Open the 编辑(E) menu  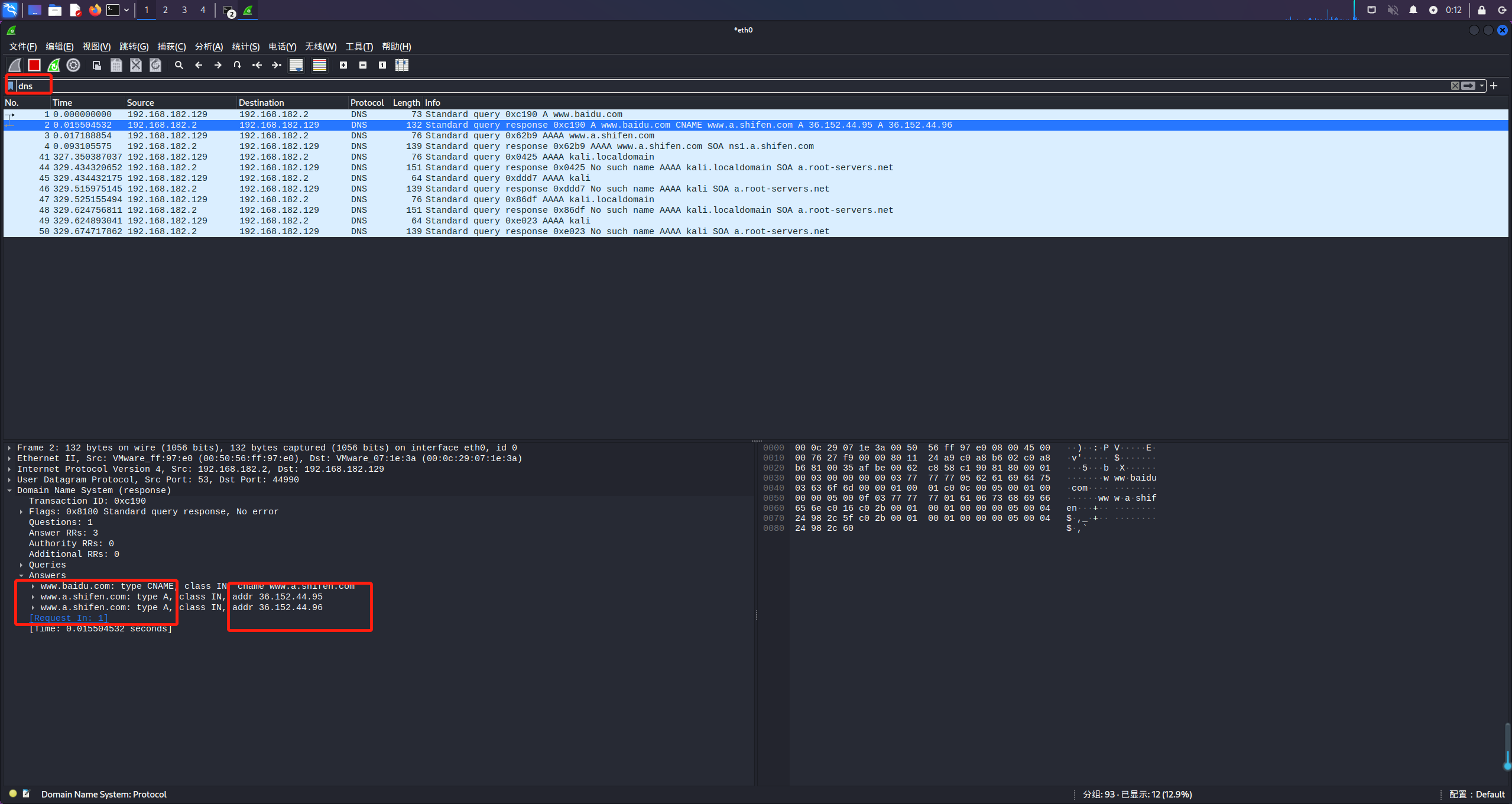point(60,47)
